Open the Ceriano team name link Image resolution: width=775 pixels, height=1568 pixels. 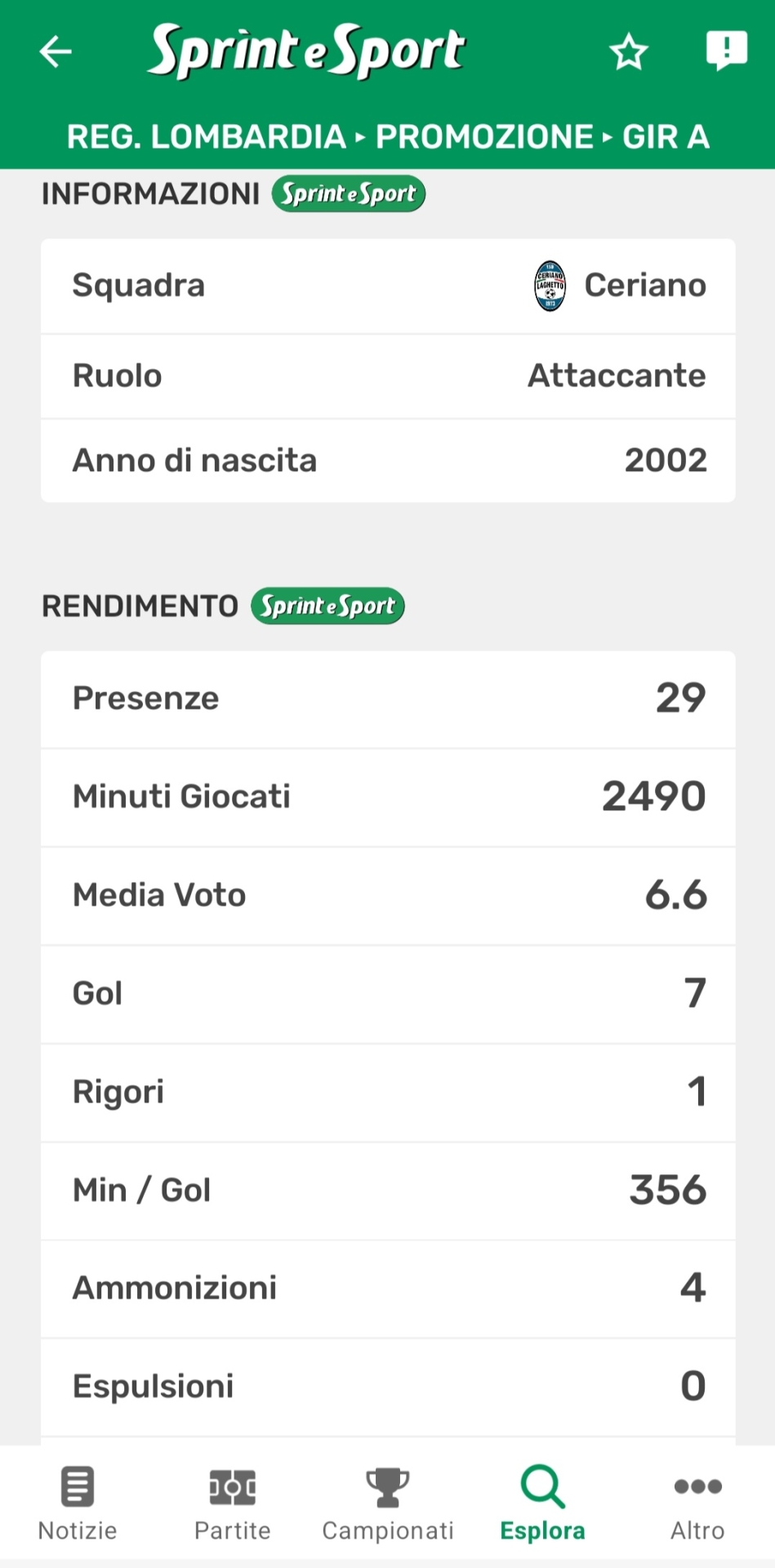(645, 286)
